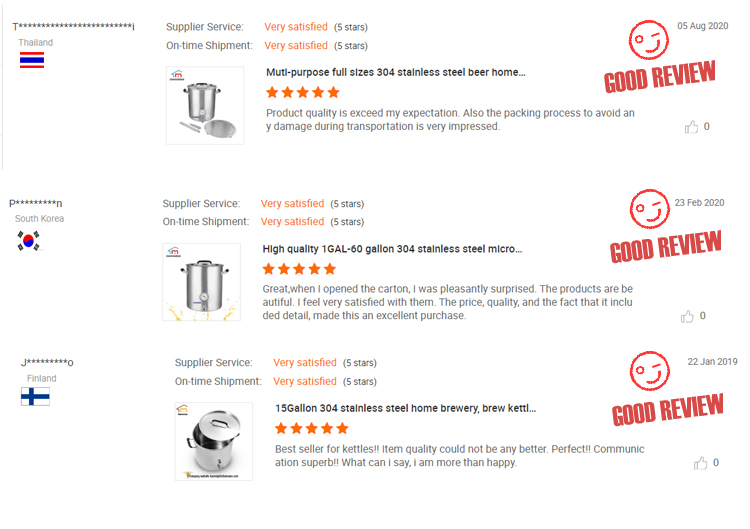Open 'High quality 1GAL-60 gallon' product link
750x529 pixels.
pos(392,249)
